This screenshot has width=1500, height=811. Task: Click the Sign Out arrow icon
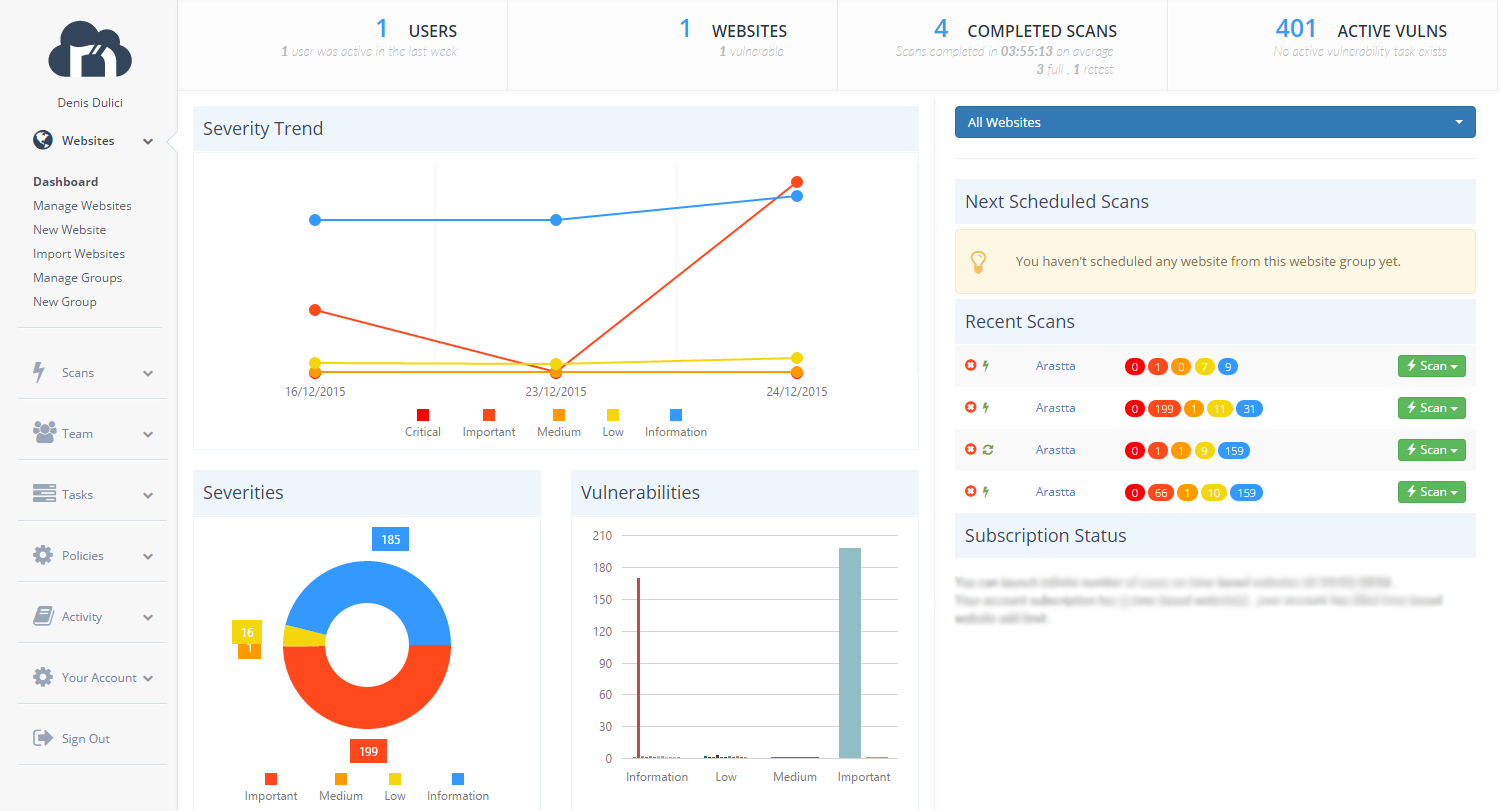(x=43, y=738)
